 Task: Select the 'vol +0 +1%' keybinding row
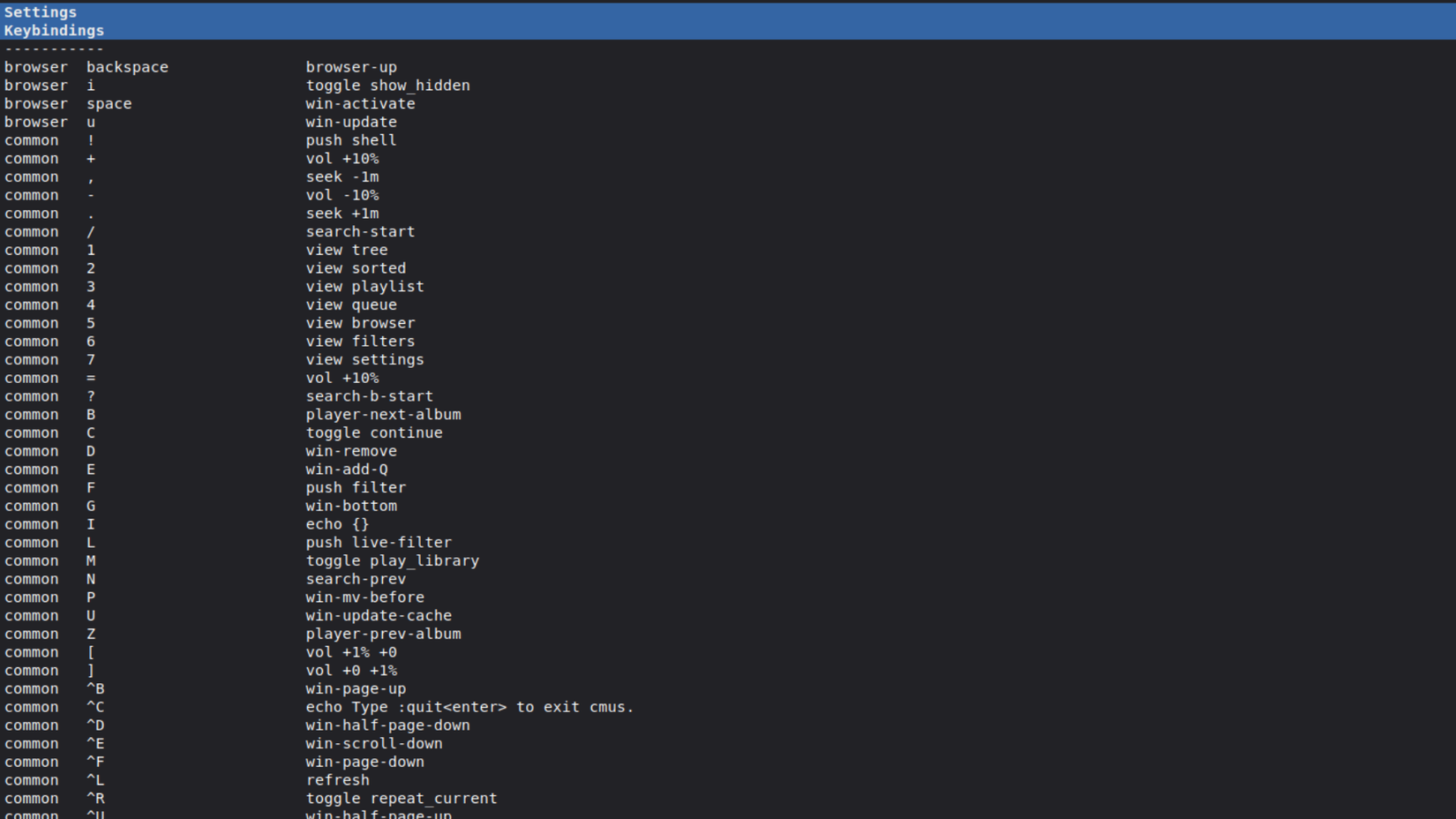[x=728, y=671]
